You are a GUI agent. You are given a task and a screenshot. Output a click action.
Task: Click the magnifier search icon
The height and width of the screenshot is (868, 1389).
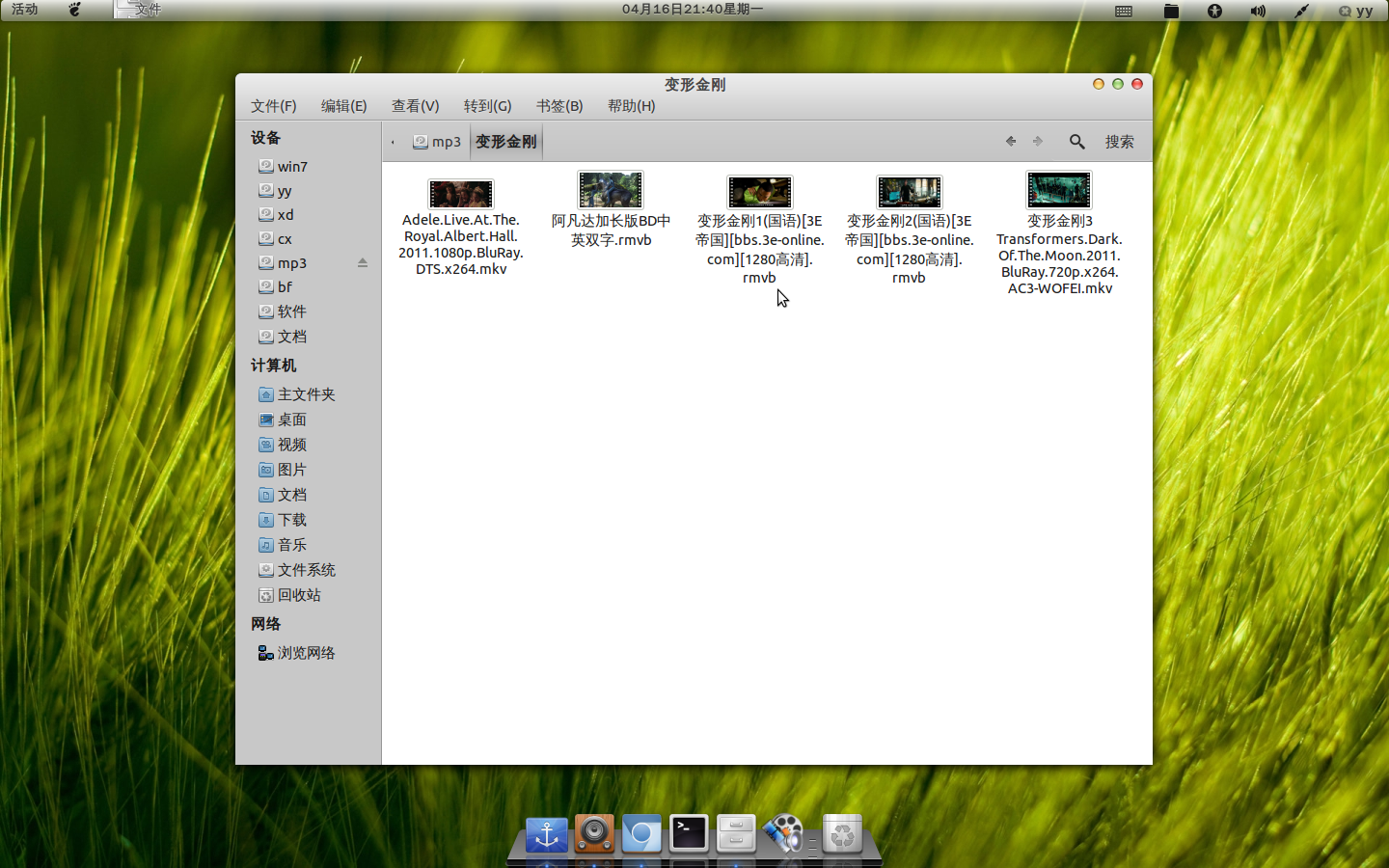[x=1077, y=142]
